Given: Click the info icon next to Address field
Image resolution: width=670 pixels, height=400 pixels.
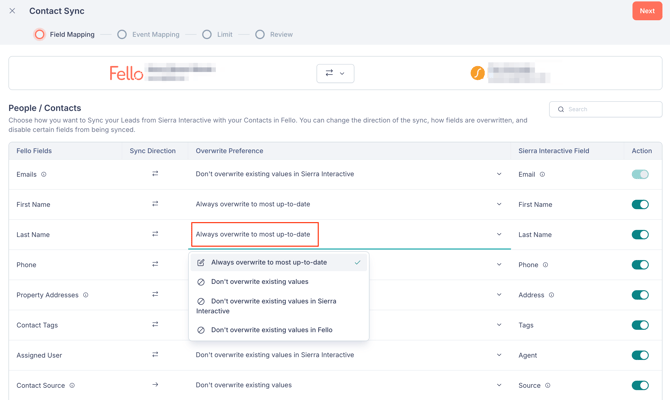Looking at the screenshot, I should click(x=551, y=295).
